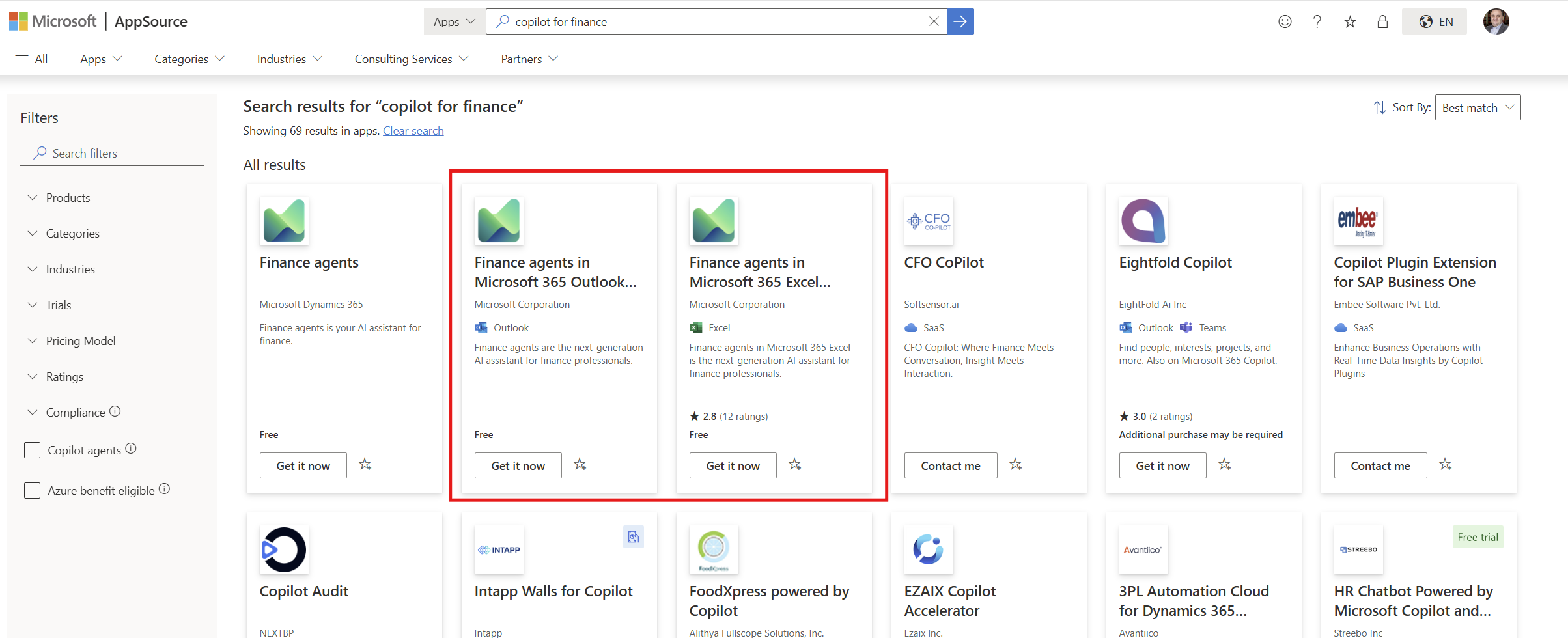Open the Industries navigation menu
Viewport: 1568px width, 638px height.
pyautogui.click(x=290, y=59)
